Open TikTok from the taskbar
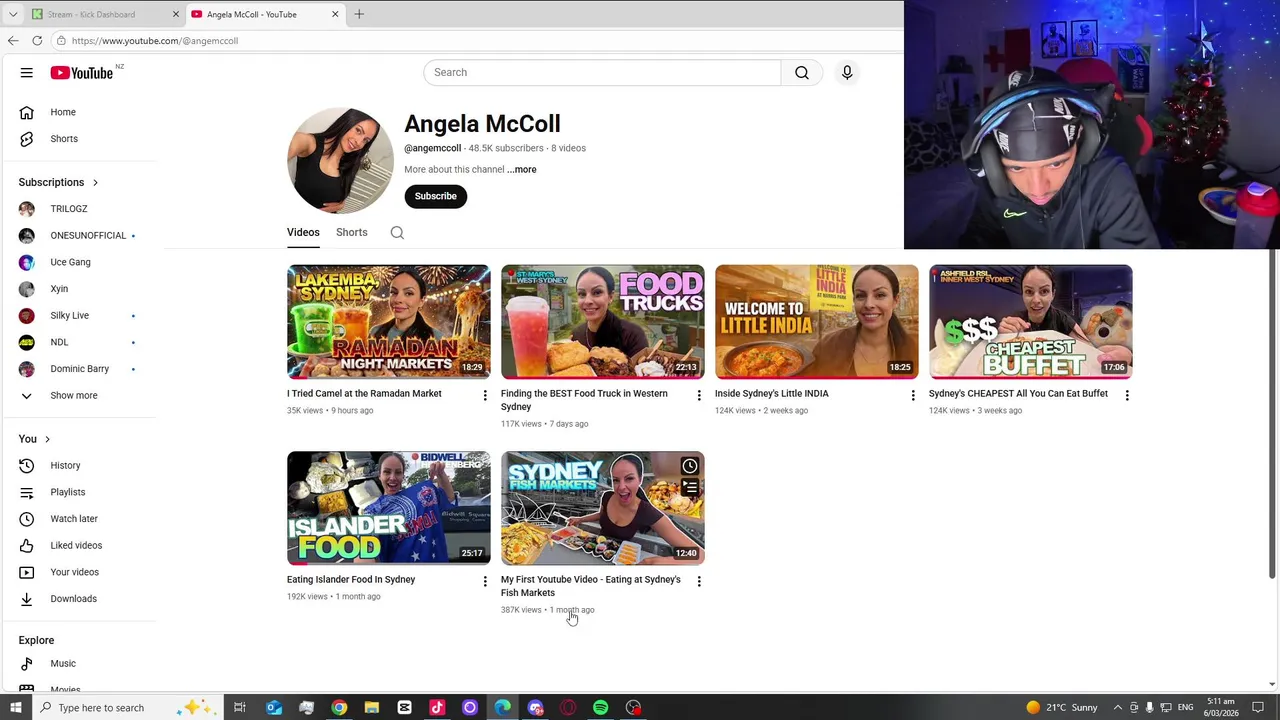 (x=437, y=707)
